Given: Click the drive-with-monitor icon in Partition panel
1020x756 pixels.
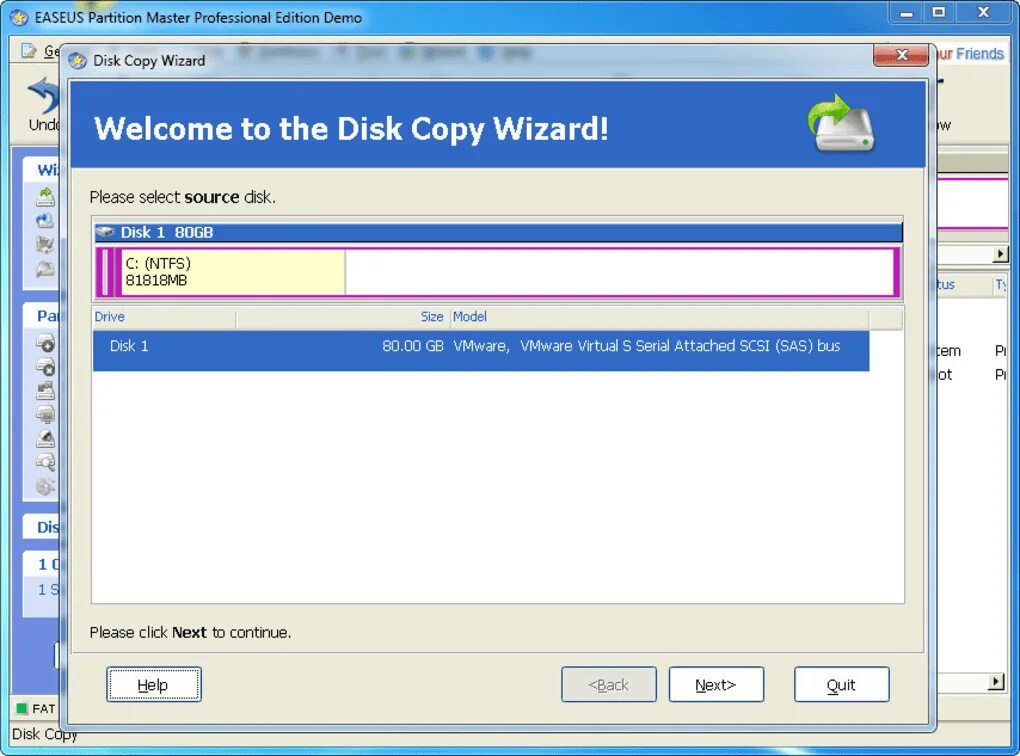Looking at the screenshot, I should (x=46, y=414).
